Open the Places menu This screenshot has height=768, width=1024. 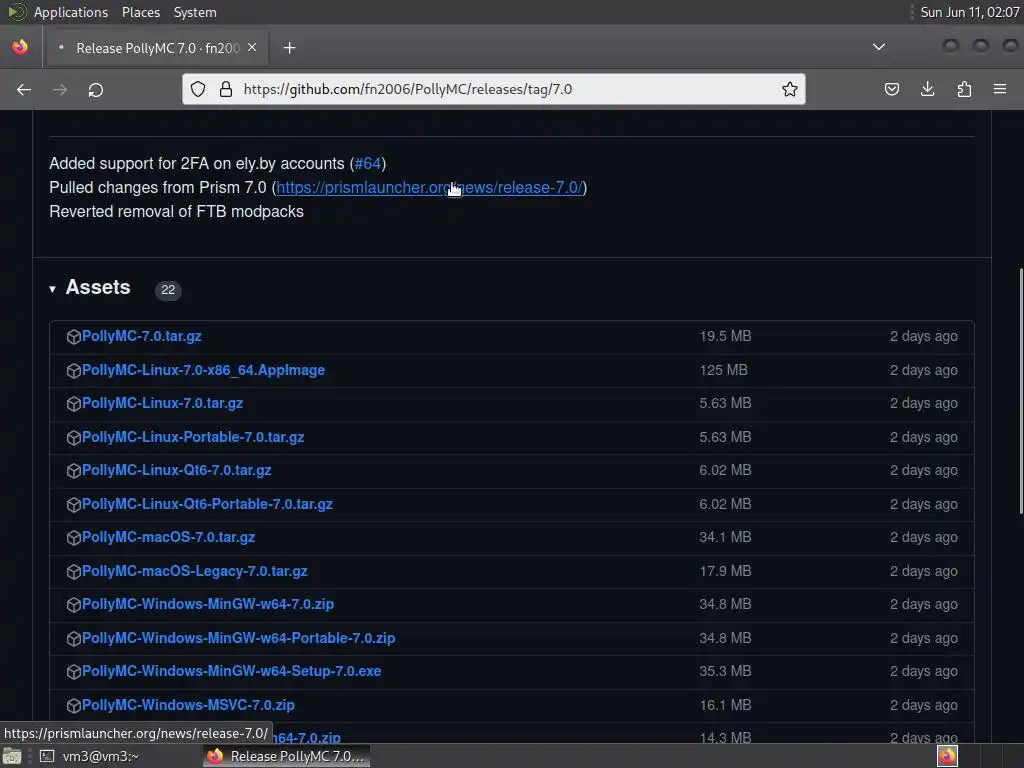pos(140,12)
